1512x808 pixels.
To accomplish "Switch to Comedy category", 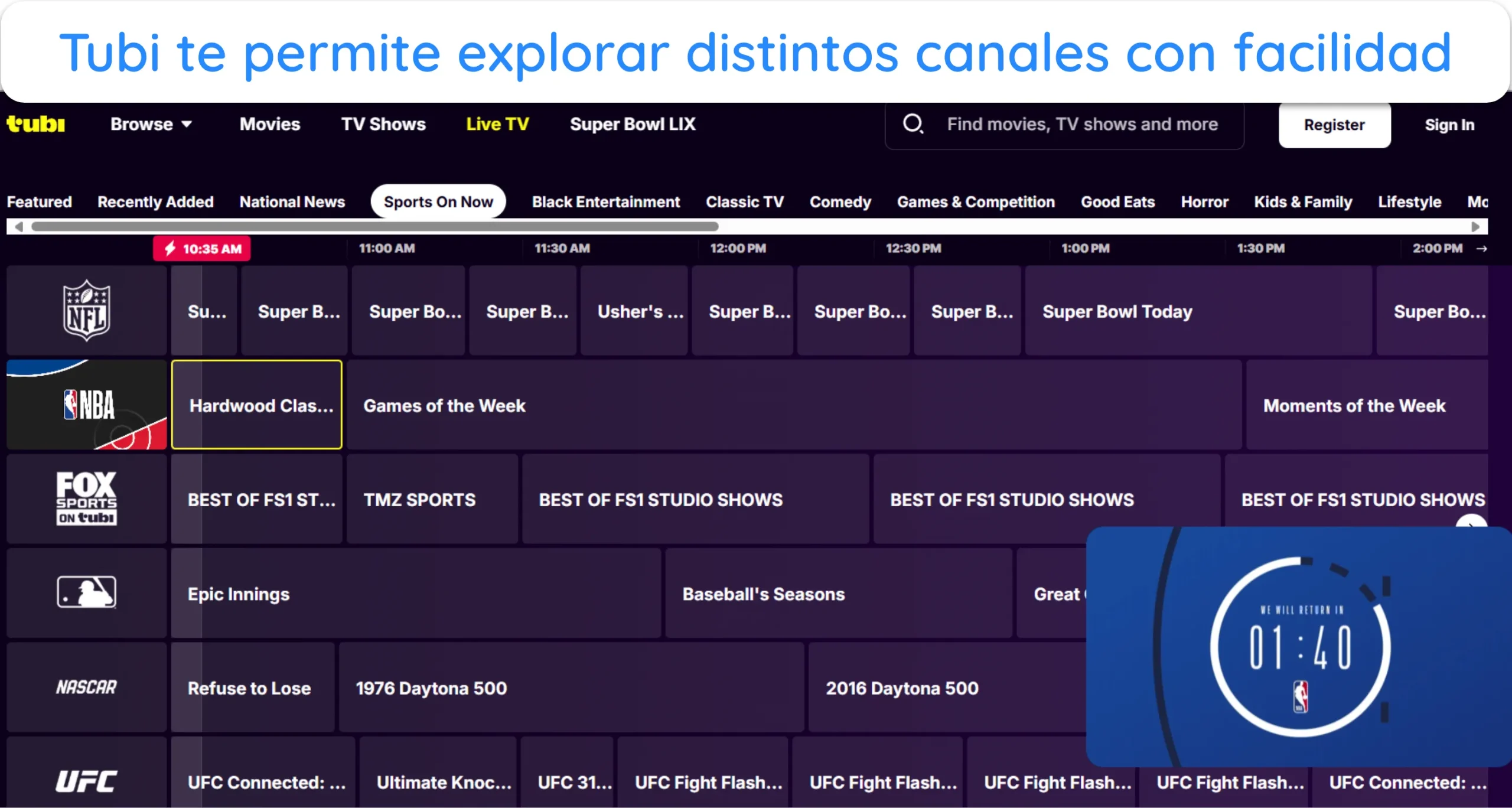I will 840,202.
